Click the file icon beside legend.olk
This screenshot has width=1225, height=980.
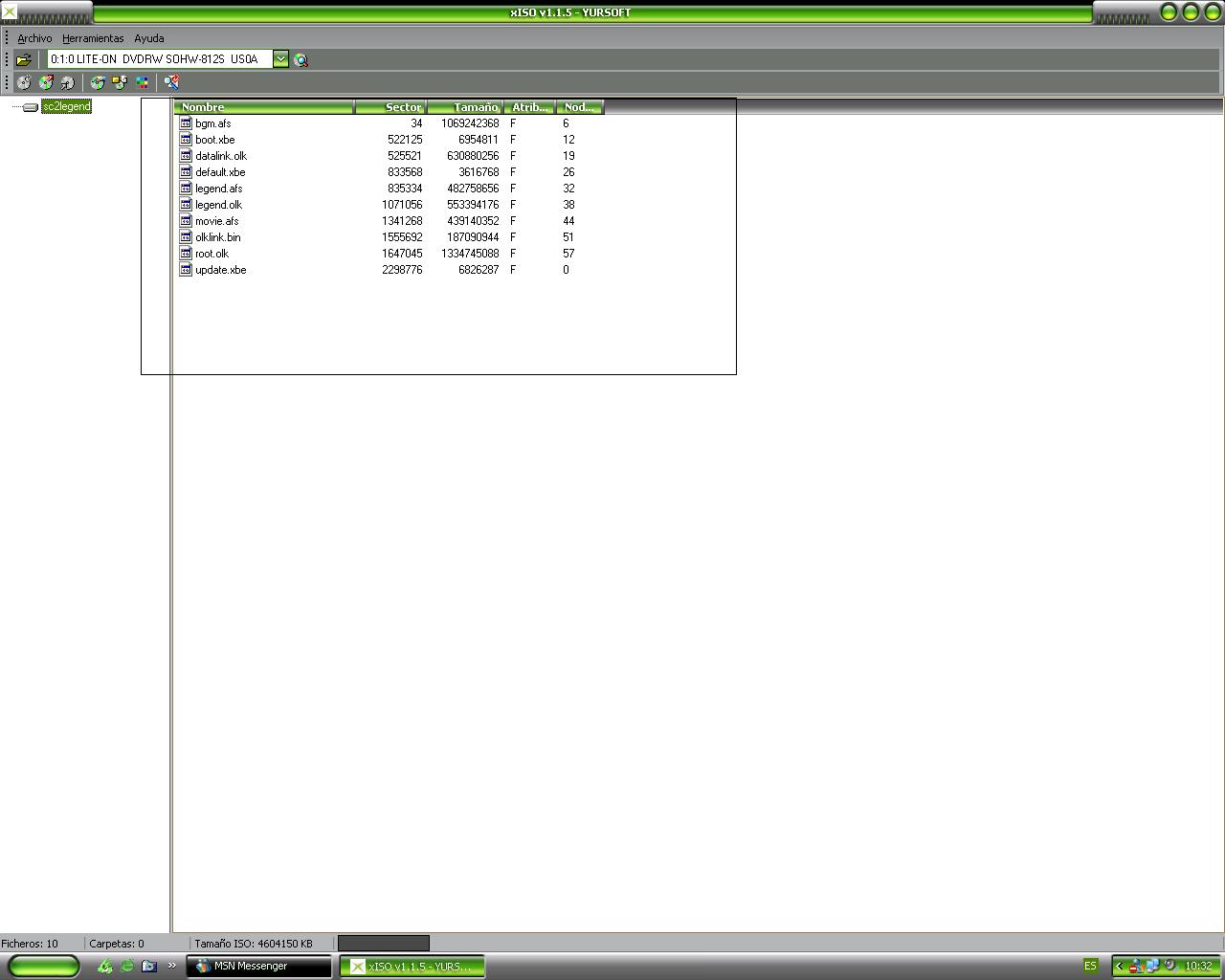[187, 205]
